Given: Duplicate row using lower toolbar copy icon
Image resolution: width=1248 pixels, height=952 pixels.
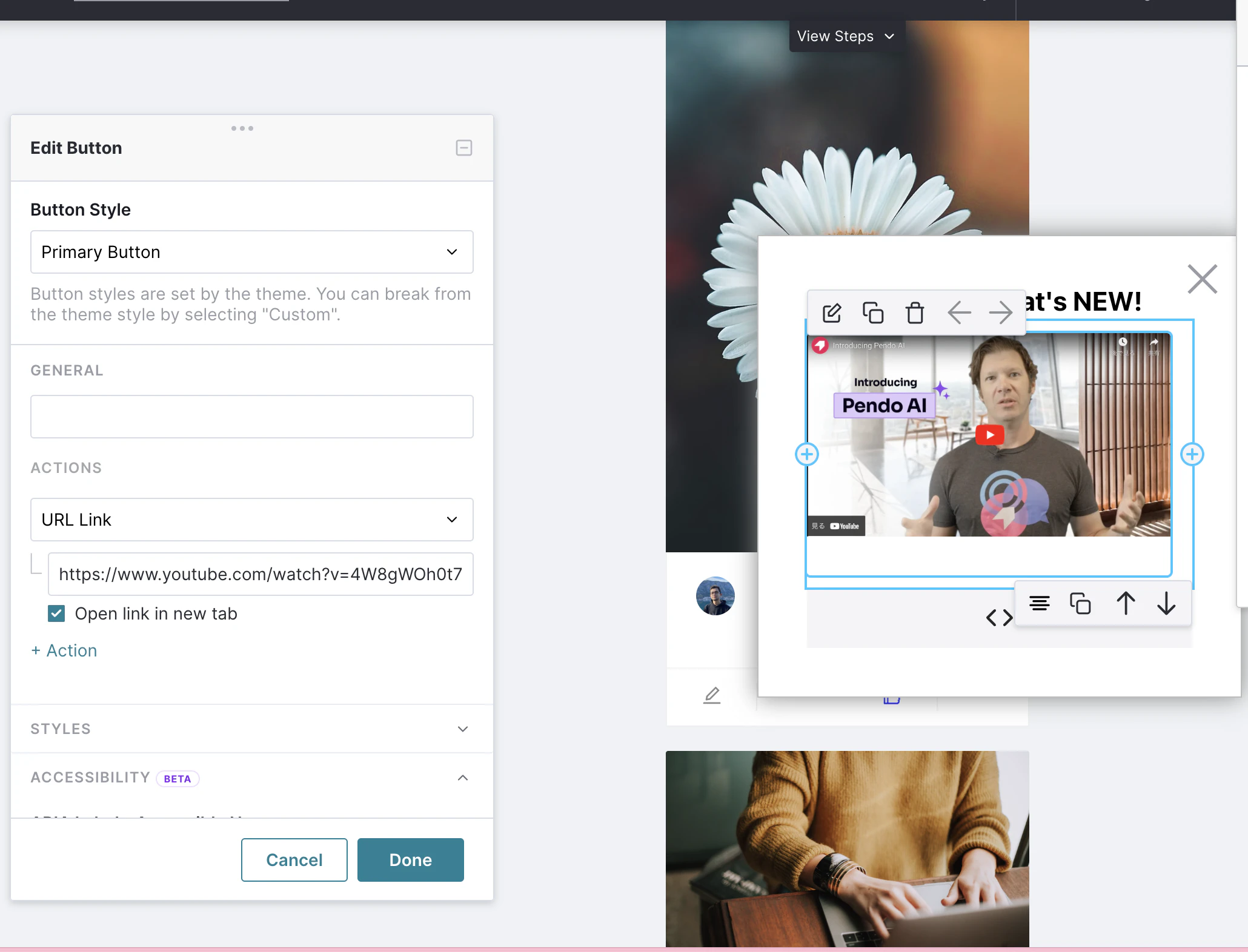Looking at the screenshot, I should pos(1080,603).
